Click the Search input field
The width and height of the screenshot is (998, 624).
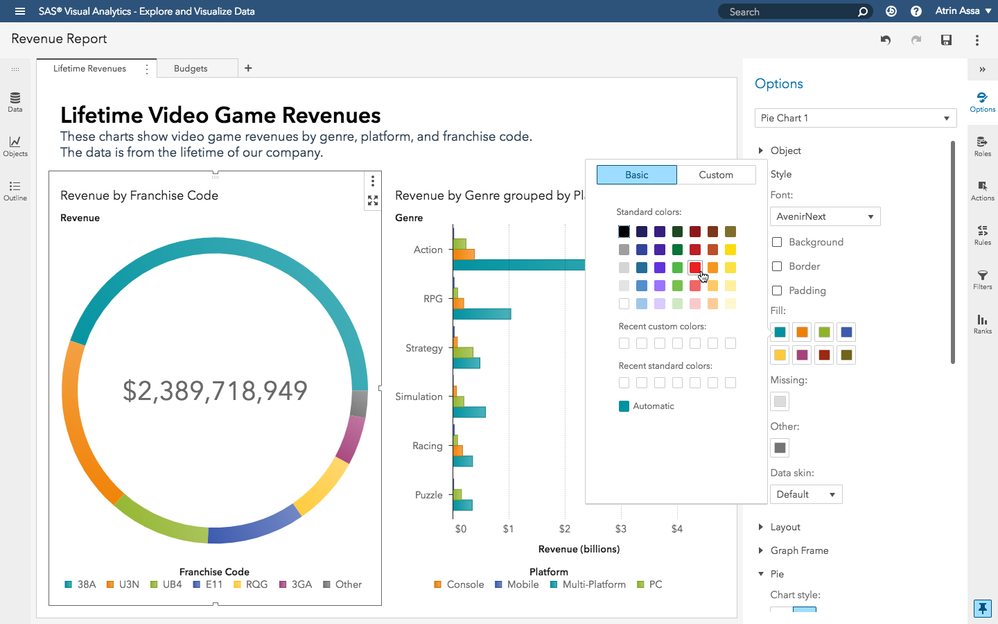(790, 12)
